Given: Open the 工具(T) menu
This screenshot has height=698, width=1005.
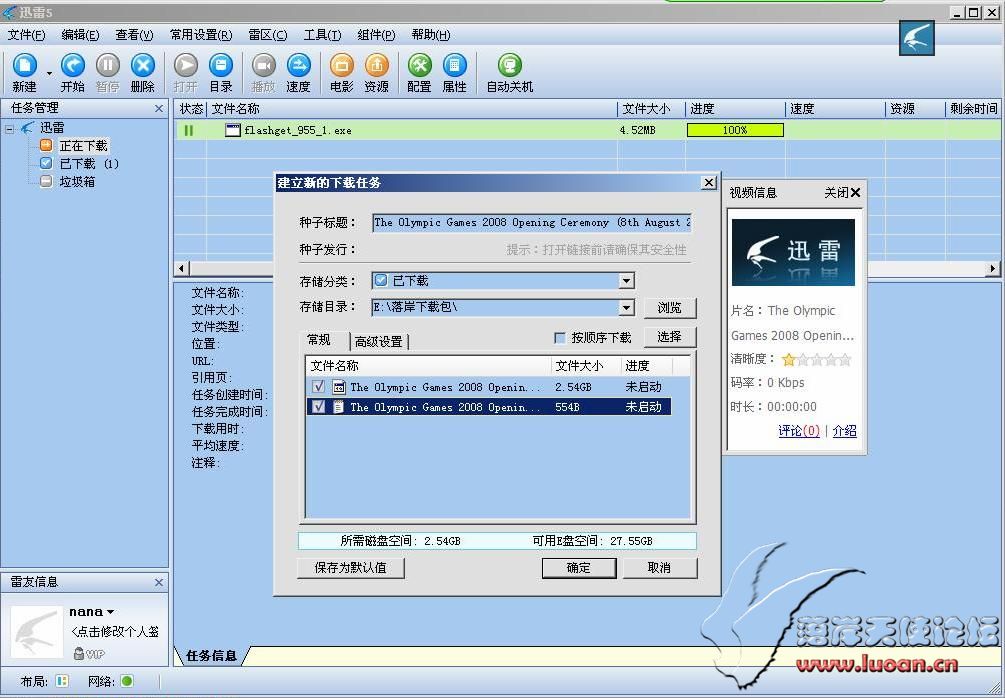Looking at the screenshot, I should tap(322, 35).
